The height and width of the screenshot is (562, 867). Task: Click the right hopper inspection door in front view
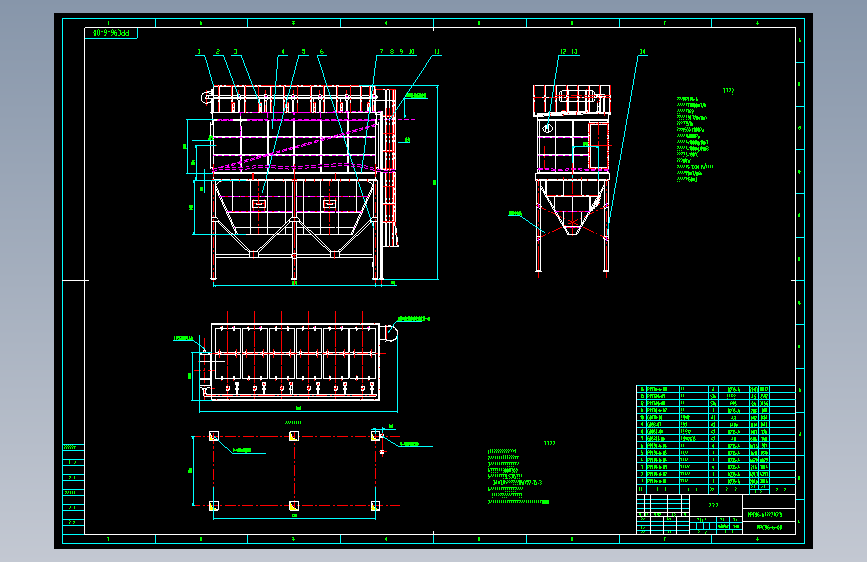tap(329, 204)
